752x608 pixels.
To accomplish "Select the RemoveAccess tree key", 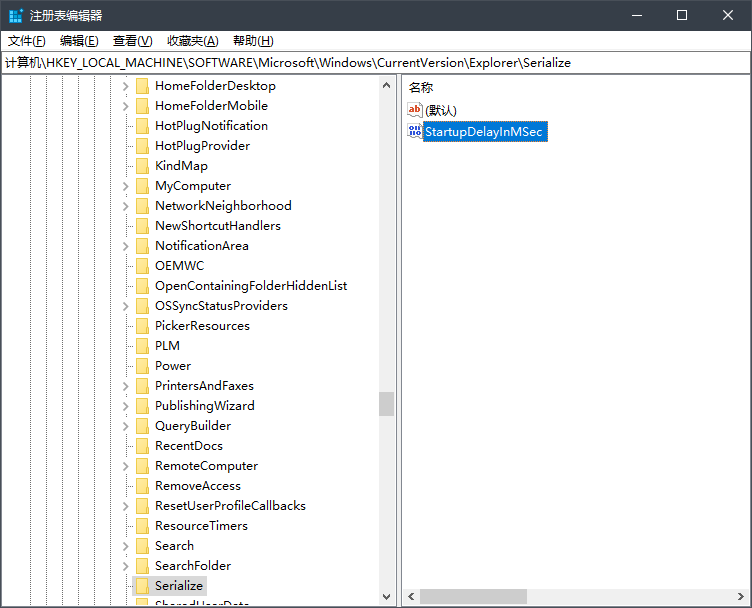I will point(198,486).
